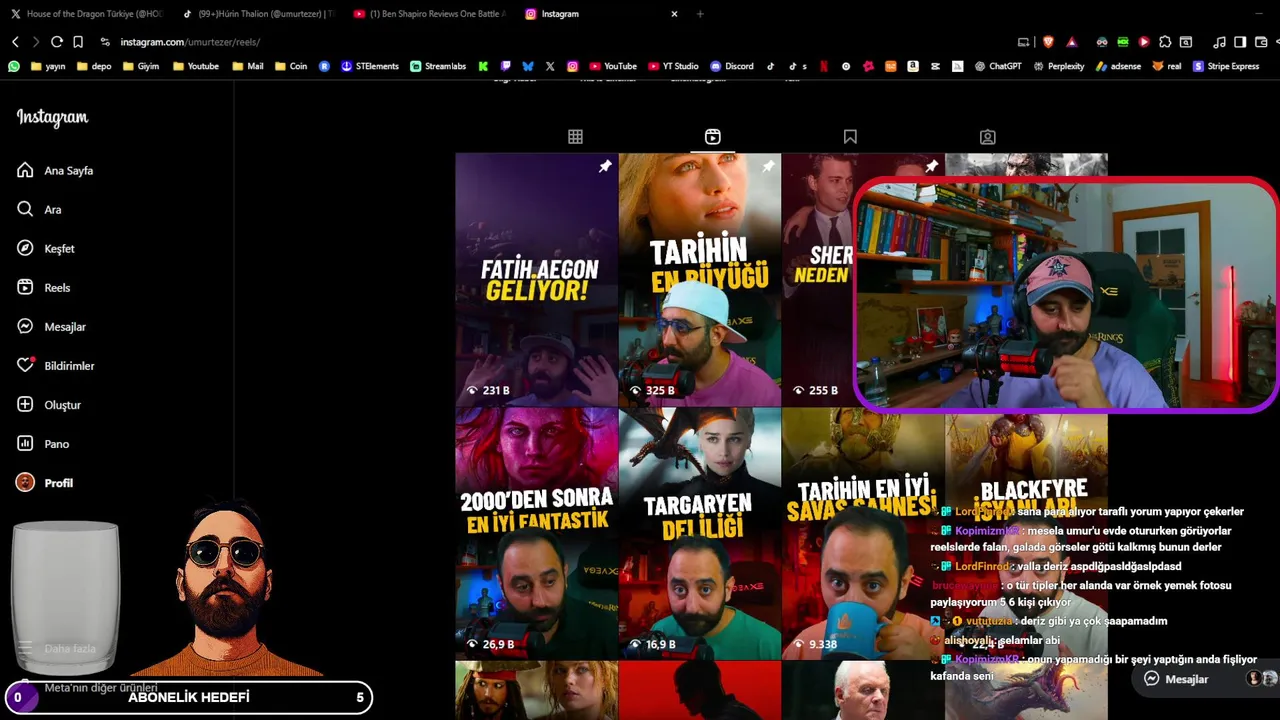Open the Ara search option

tap(40, 210)
